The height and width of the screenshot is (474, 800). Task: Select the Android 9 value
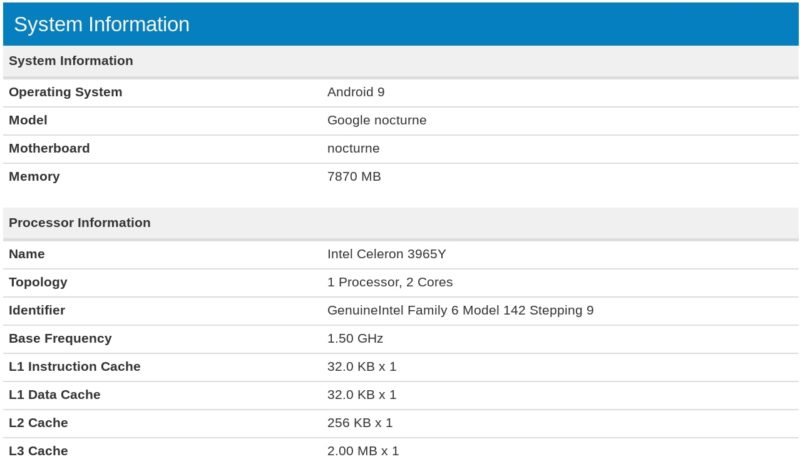pyautogui.click(x=356, y=92)
